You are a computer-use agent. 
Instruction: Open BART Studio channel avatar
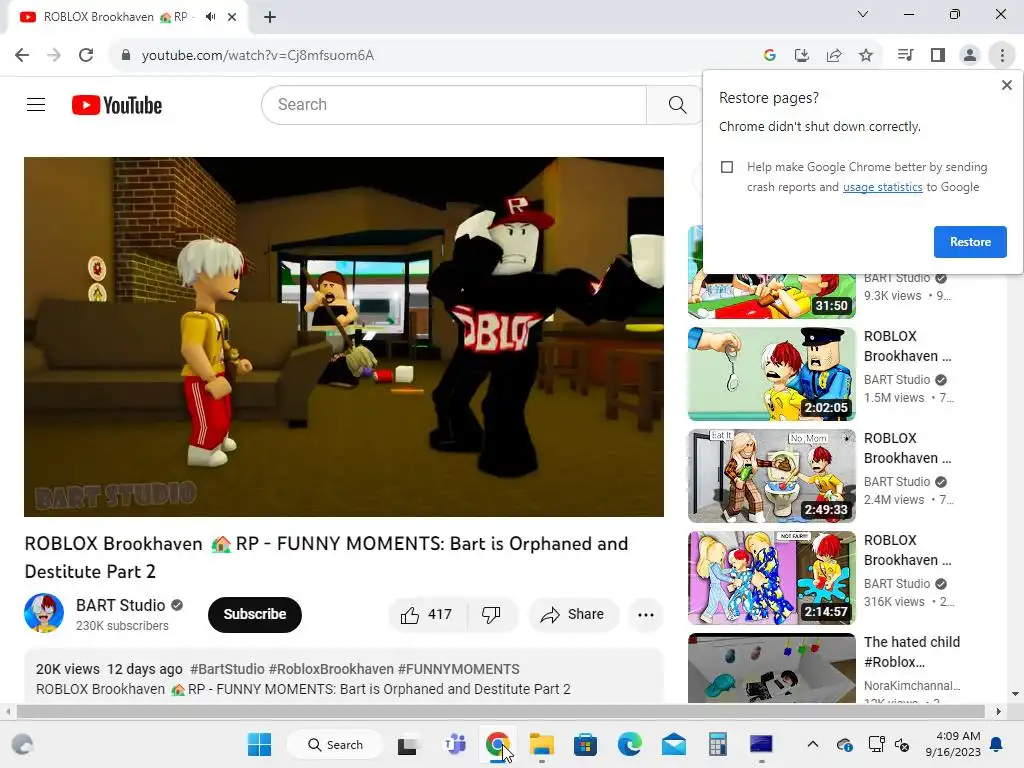(44, 613)
